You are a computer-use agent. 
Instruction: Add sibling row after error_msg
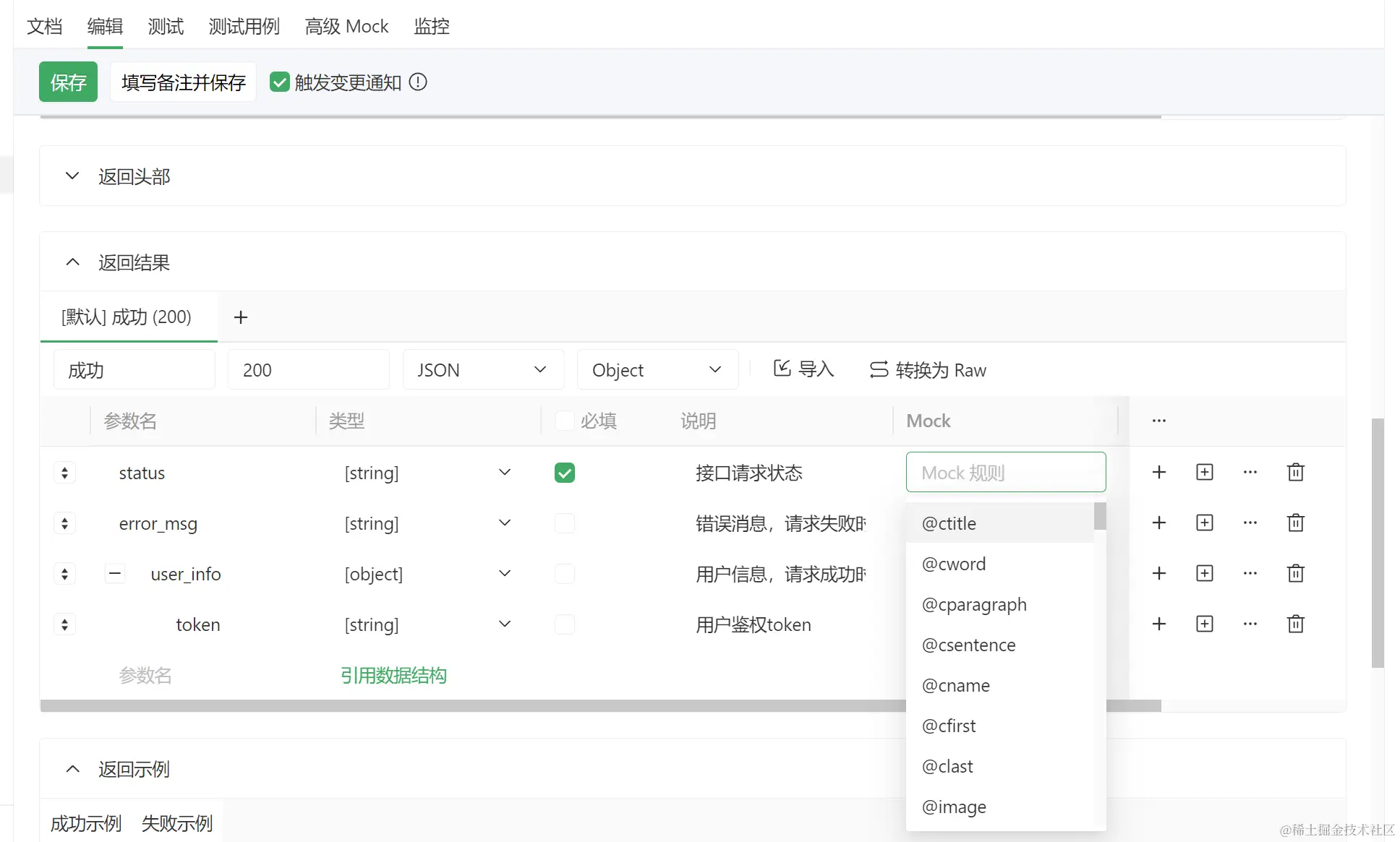[x=1158, y=523]
